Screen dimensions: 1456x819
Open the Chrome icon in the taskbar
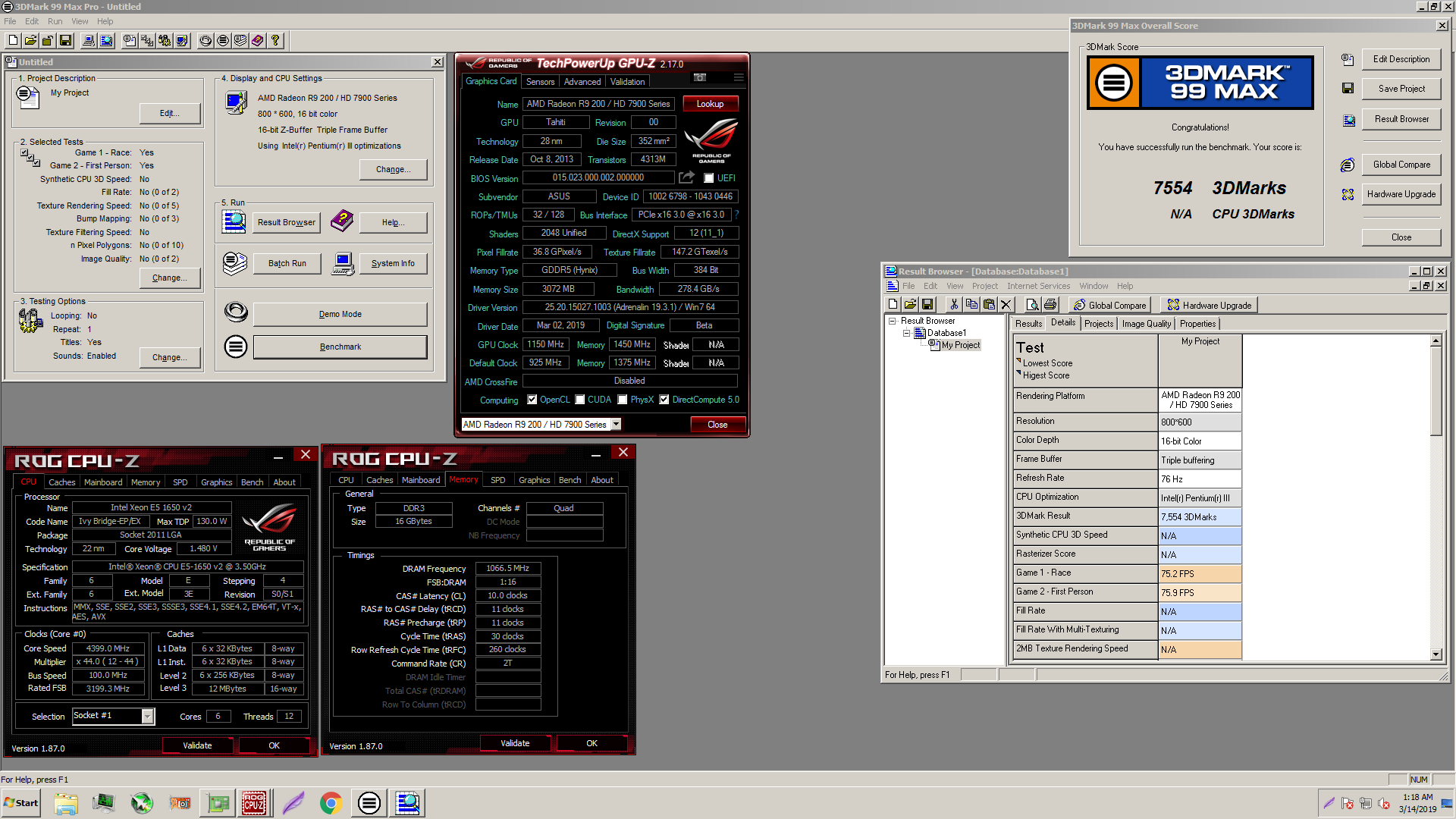pyautogui.click(x=331, y=803)
